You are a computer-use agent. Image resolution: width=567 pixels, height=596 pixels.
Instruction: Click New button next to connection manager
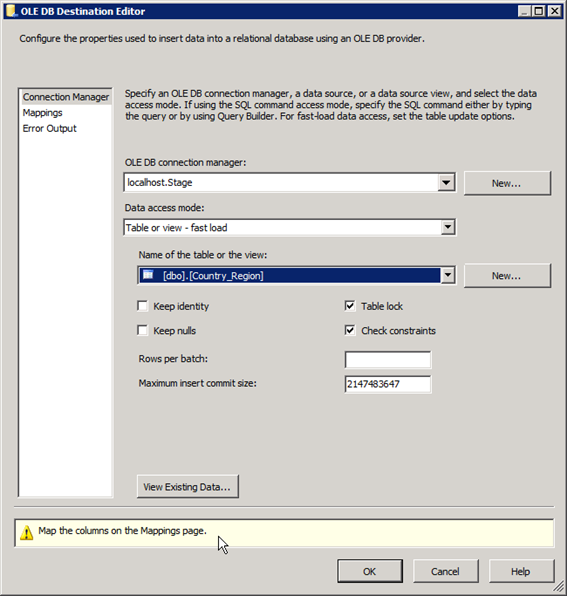507,183
